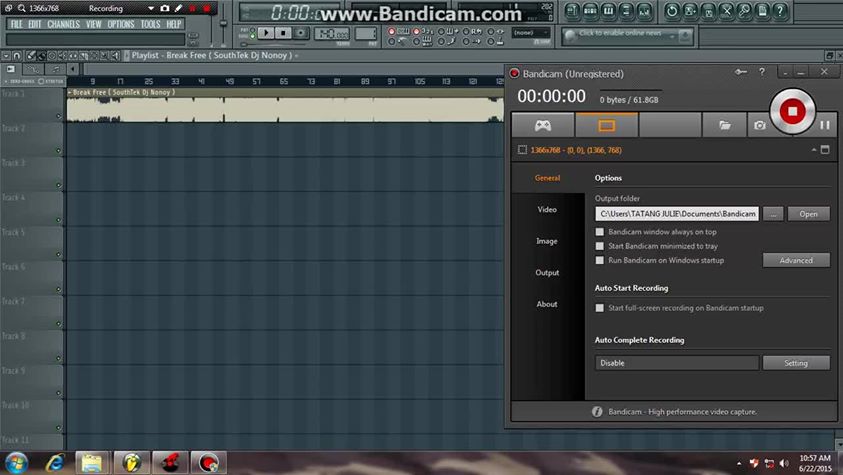Click FL Studio project info document button

click(762, 11)
